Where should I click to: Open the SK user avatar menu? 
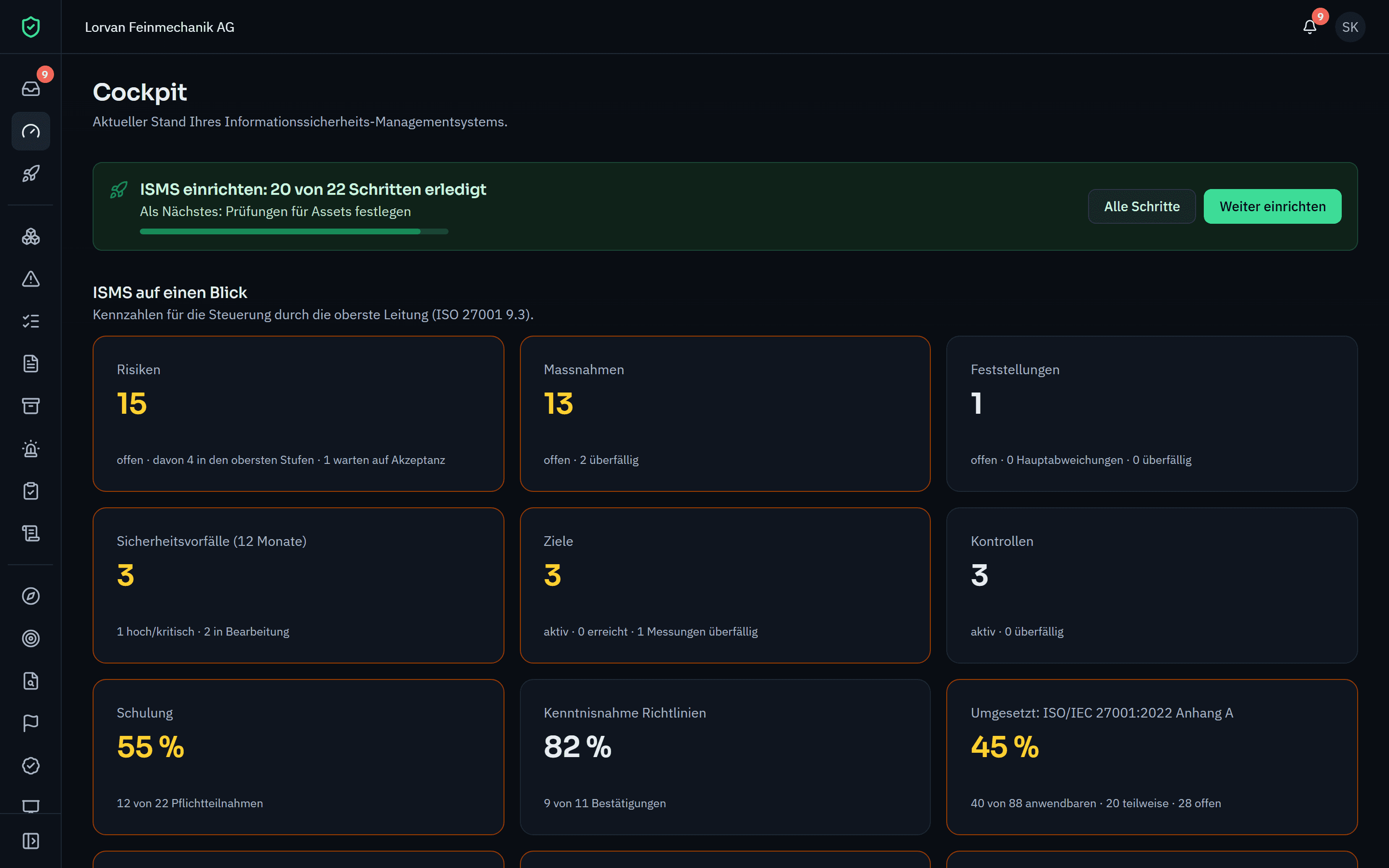(x=1350, y=27)
